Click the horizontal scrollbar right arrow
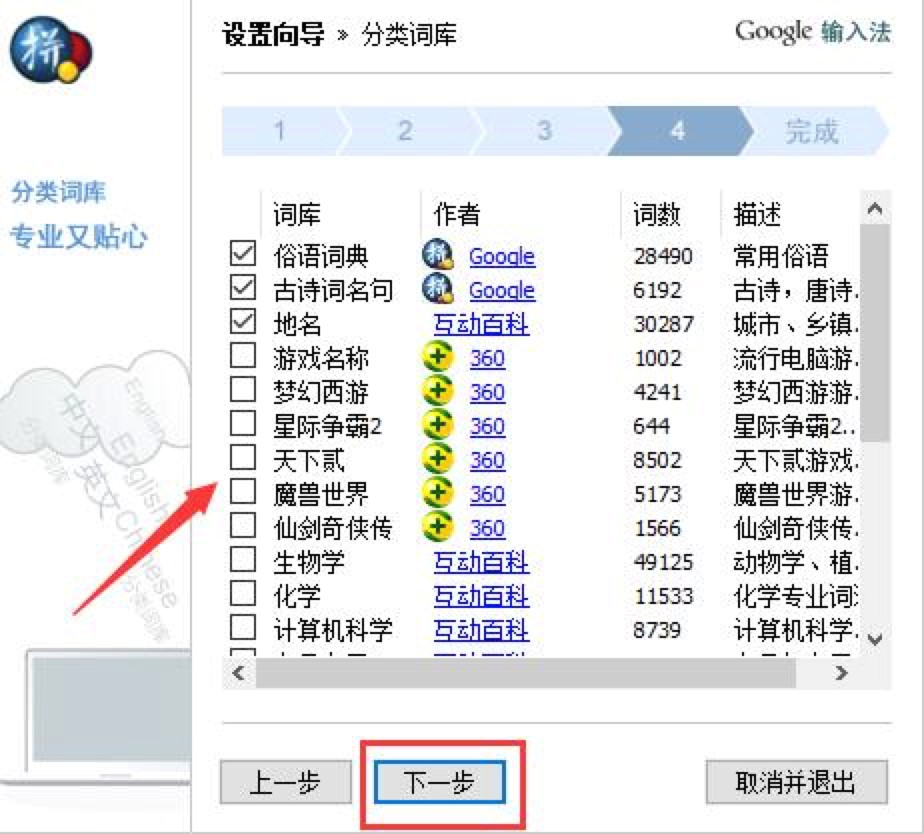This screenshot has width=924, height=834. pyautogui.click(x=843, y=675)
